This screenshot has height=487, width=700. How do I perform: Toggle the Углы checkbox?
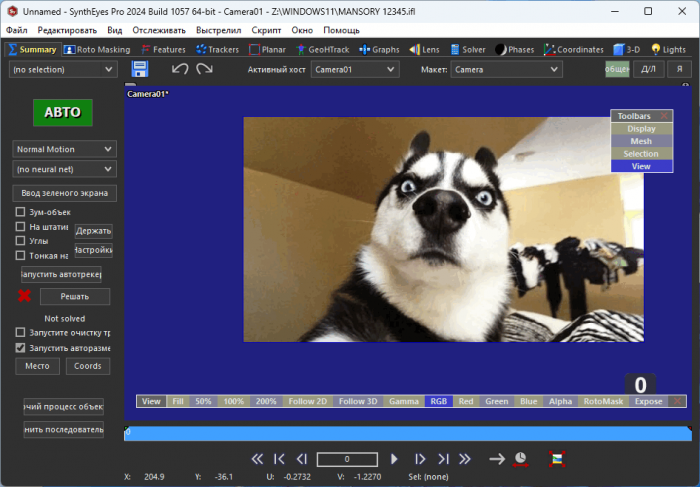click(x=21, y=241)
